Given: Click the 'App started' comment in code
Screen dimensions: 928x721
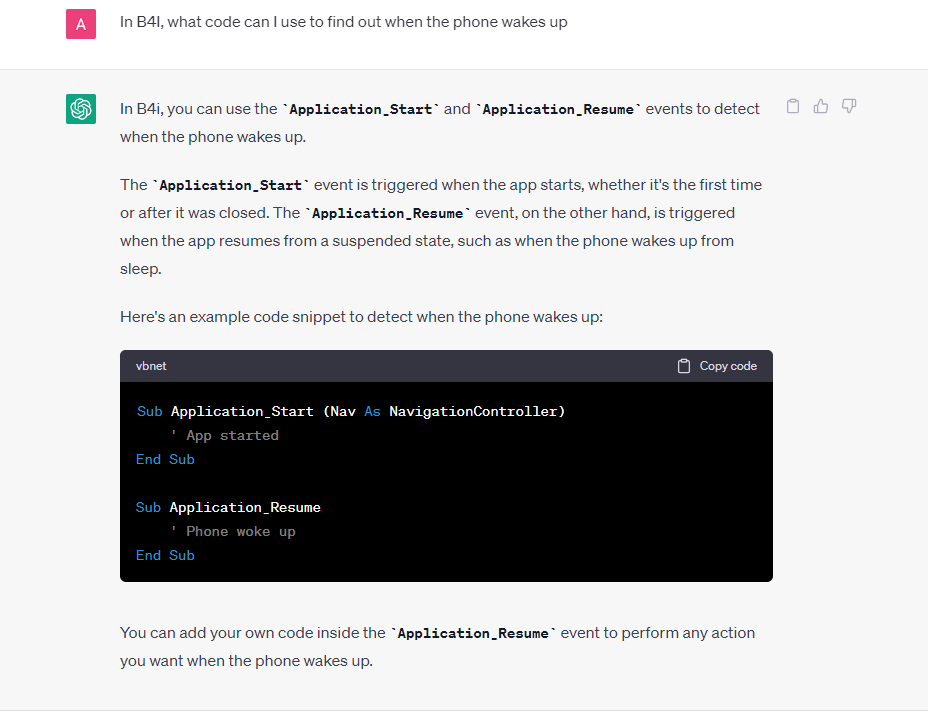Looking at the screenshot, I should tap(224, 435).
